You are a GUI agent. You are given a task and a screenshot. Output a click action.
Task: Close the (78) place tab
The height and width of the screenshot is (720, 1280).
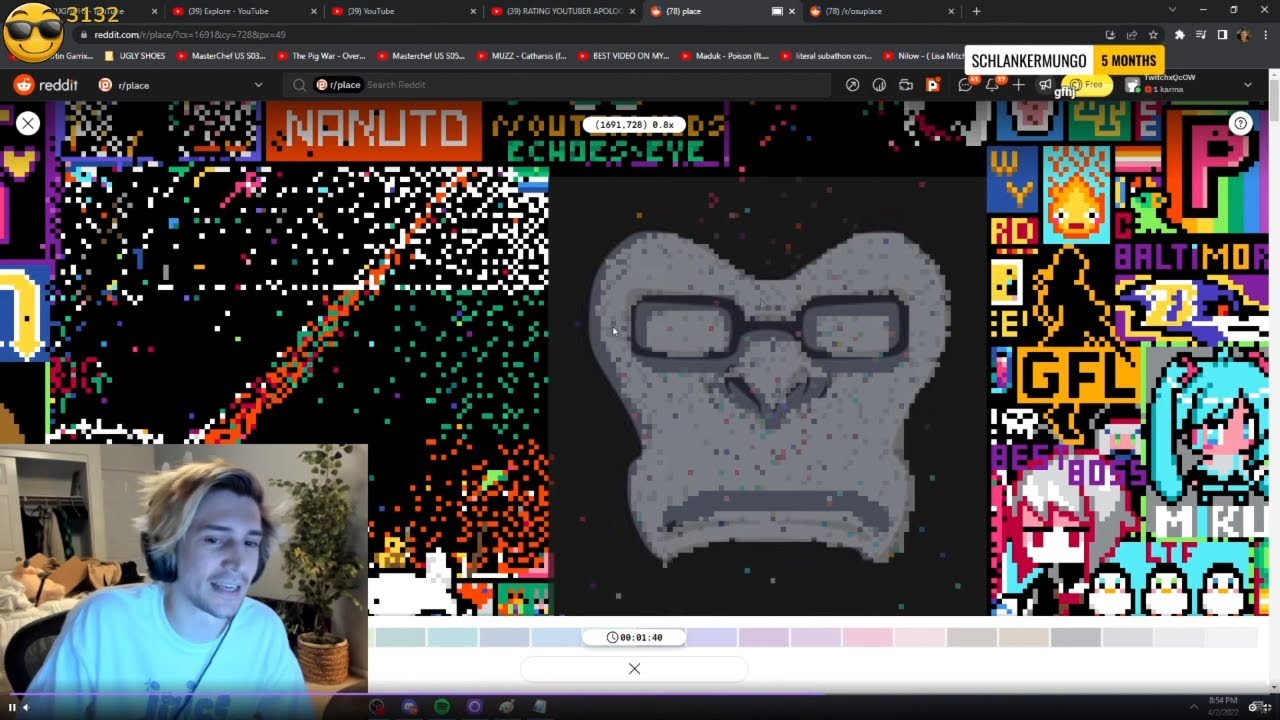pyautogui.click(x=792, y=11)
